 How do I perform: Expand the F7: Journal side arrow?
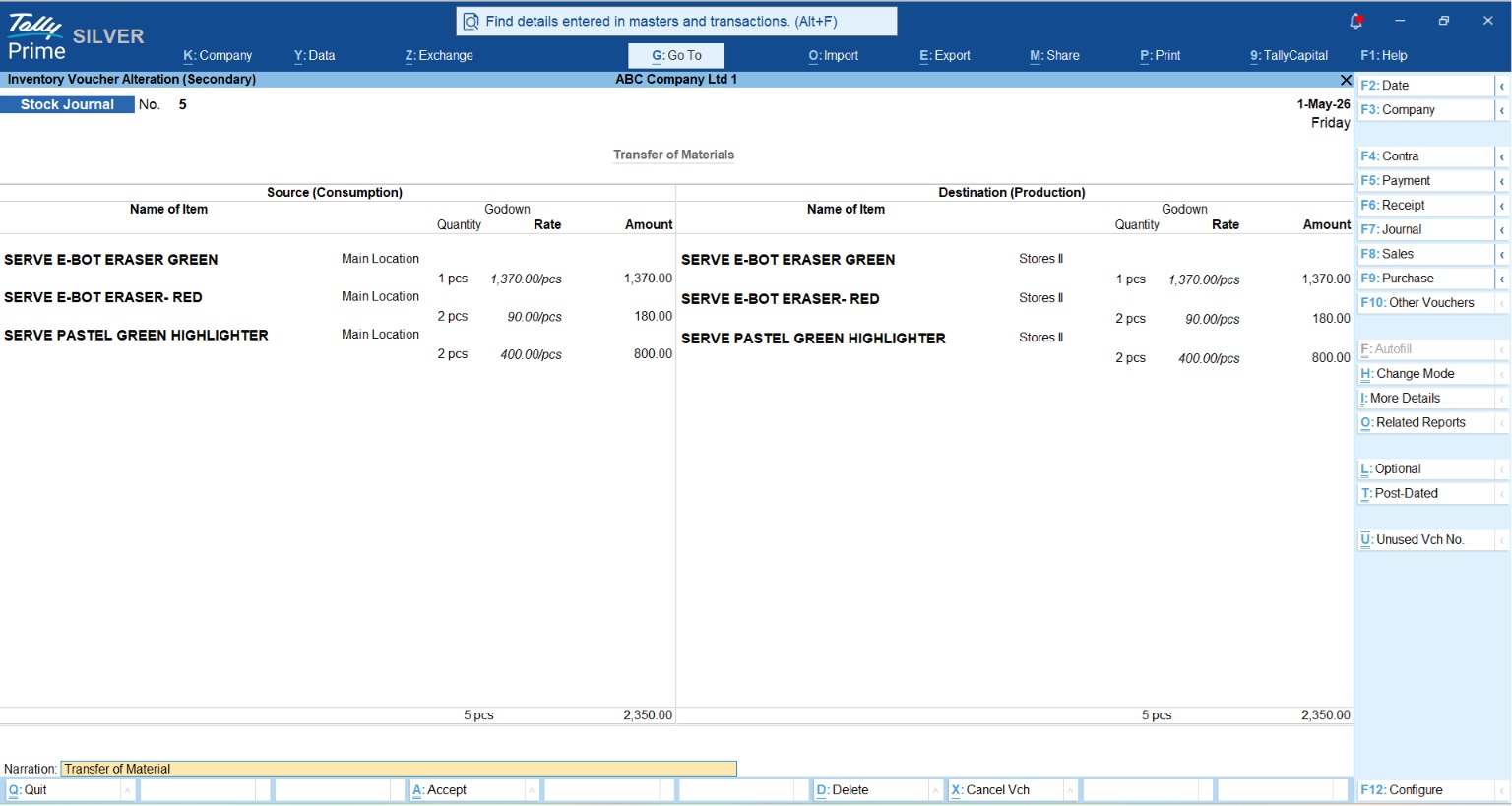tap(1502, 230)
